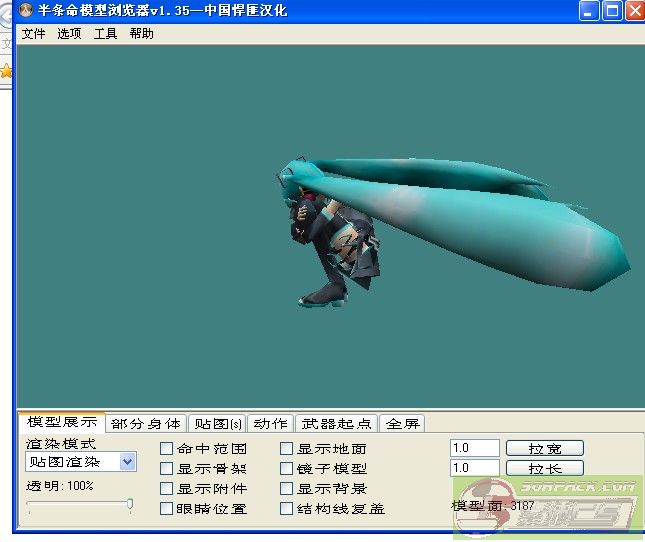This screenshot has height=542, width=645.
Task: Check the 显示地面 option
Action: [287, 449]
